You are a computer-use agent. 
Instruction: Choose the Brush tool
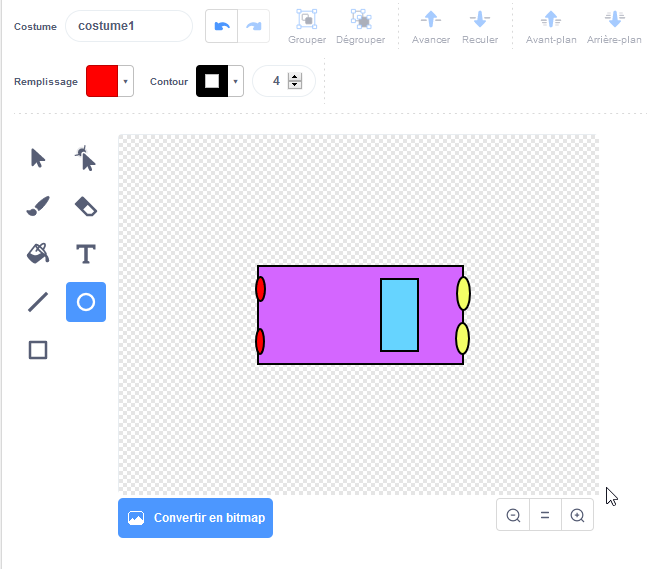click(x=38, y=206)
